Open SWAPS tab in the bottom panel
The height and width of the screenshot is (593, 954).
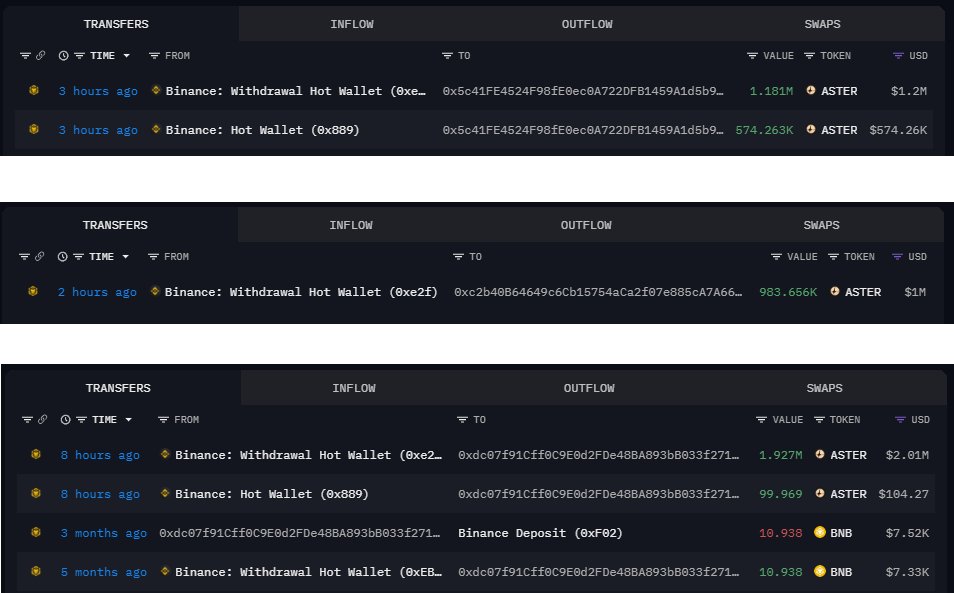pyautogui.click(x=824, y=388)
